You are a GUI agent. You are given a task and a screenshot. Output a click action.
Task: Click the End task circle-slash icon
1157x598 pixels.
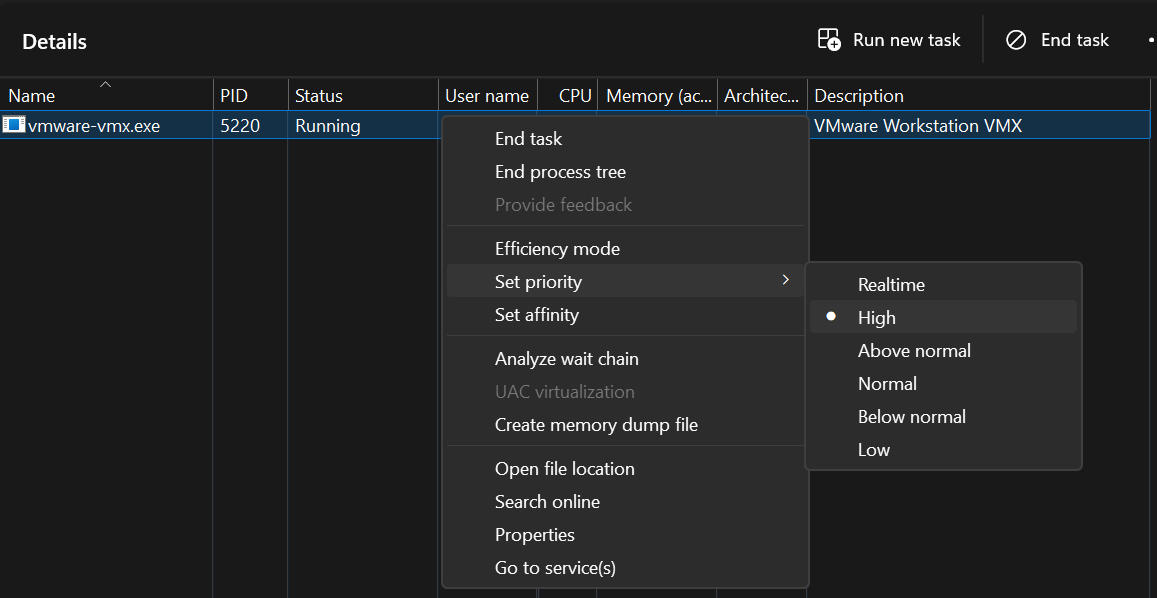click(x=1016, y=40)
